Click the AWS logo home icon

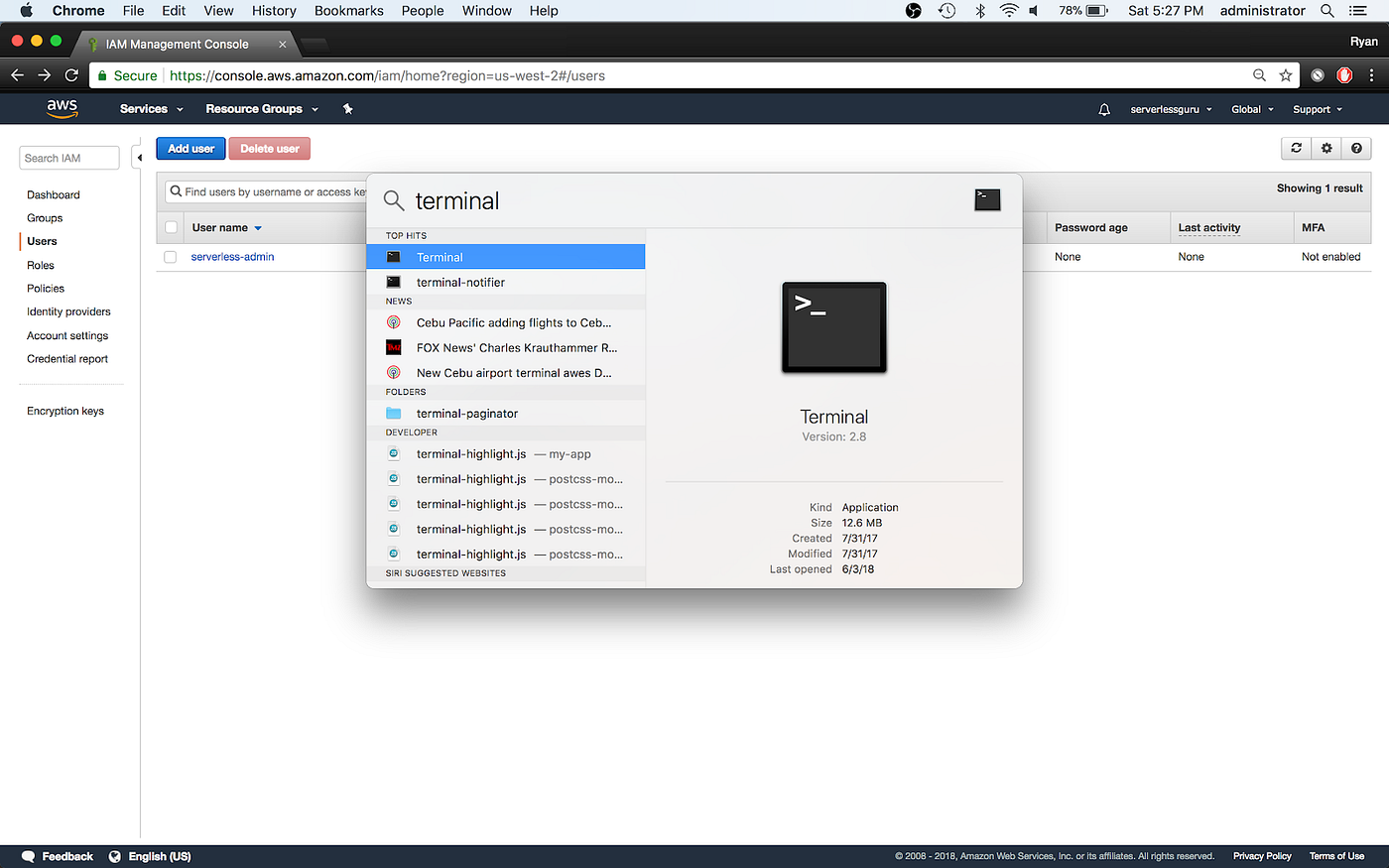tap(62, 108)
